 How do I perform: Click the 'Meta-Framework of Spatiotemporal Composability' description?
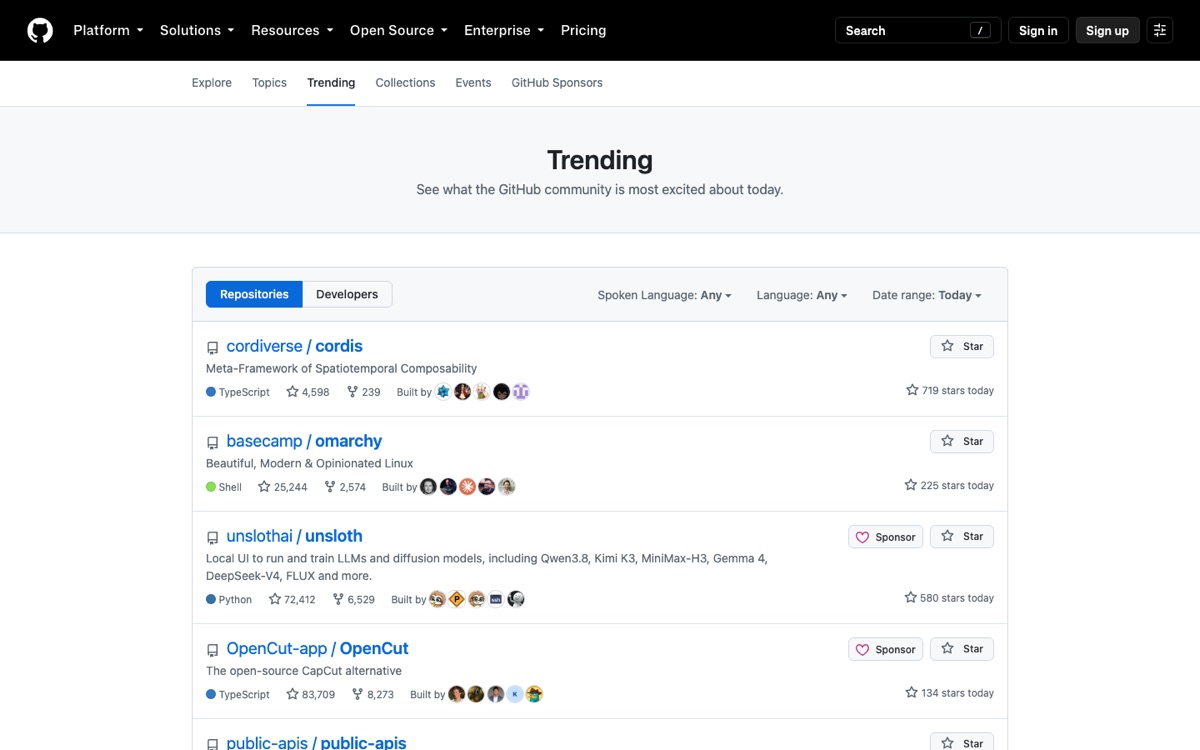pos(341,368)
